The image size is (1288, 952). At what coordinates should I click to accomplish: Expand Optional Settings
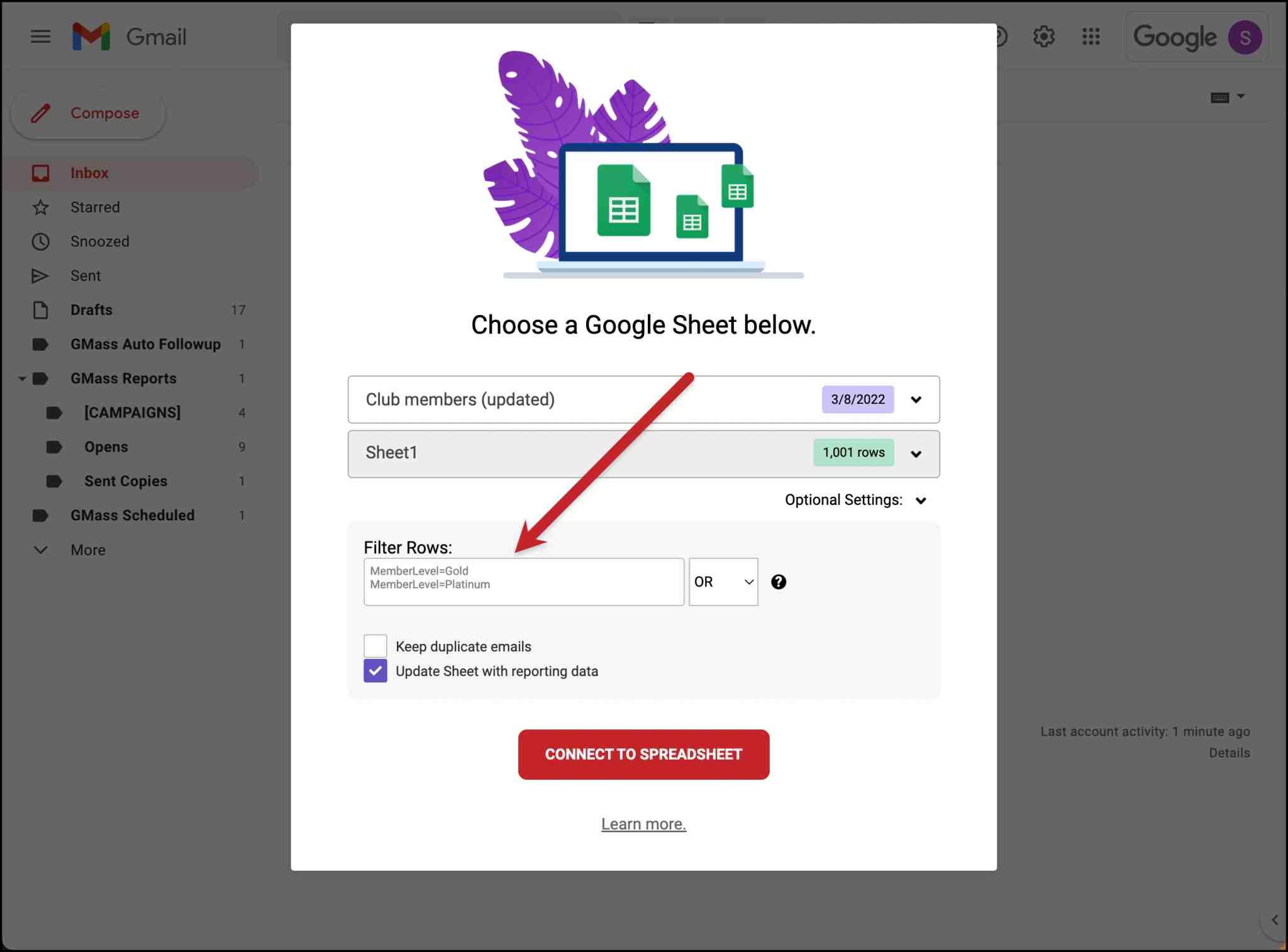click(921, 500)
